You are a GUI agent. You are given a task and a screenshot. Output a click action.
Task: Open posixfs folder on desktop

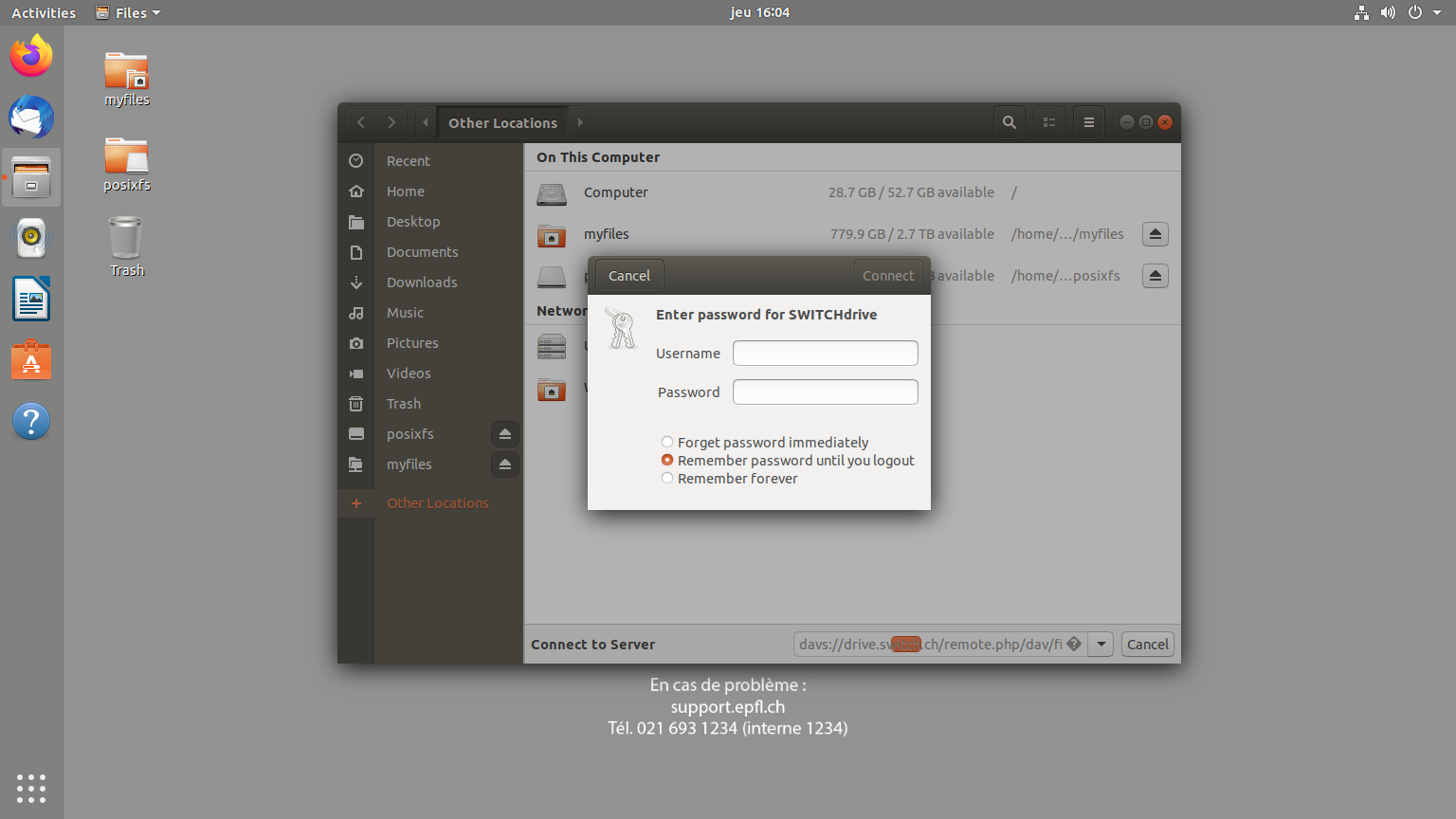pyautogui.click(x=127, y=164)
